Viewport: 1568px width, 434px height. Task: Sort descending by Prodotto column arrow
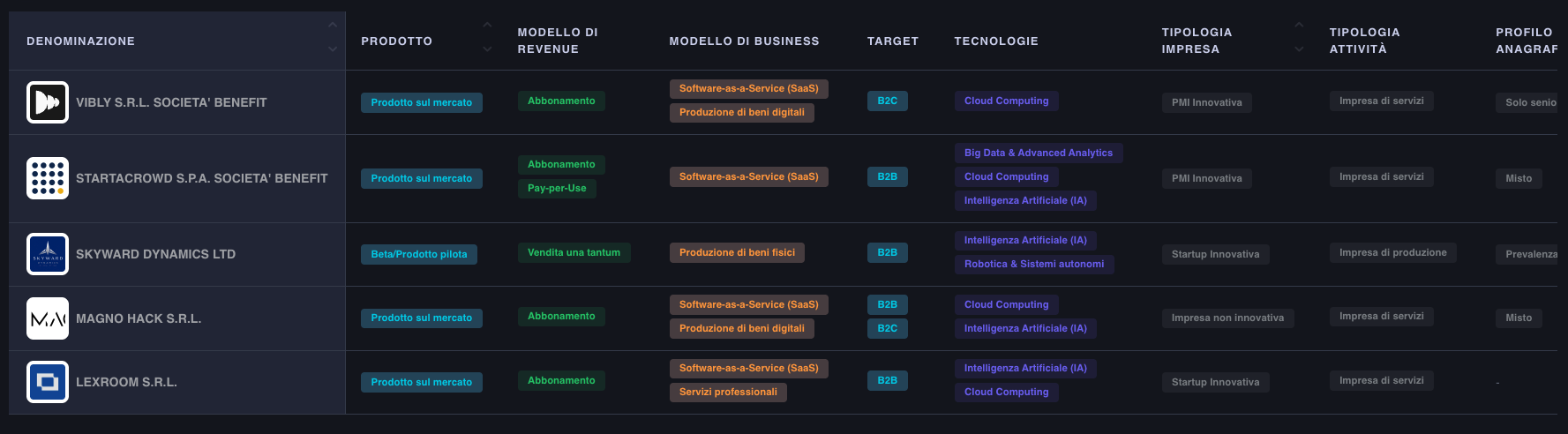[487, 49]
